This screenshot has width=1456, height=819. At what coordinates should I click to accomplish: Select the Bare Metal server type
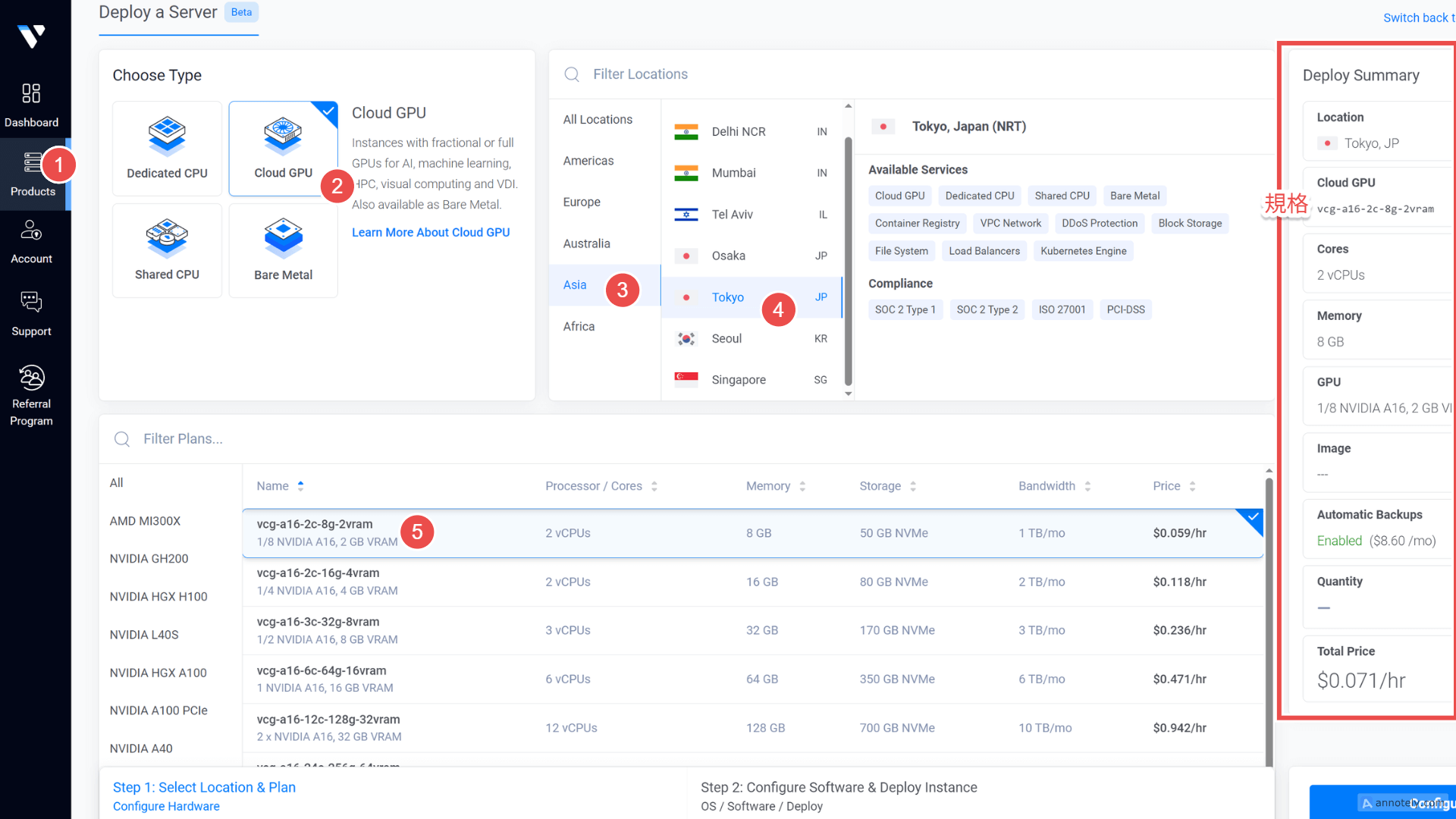tap(283, 250)
